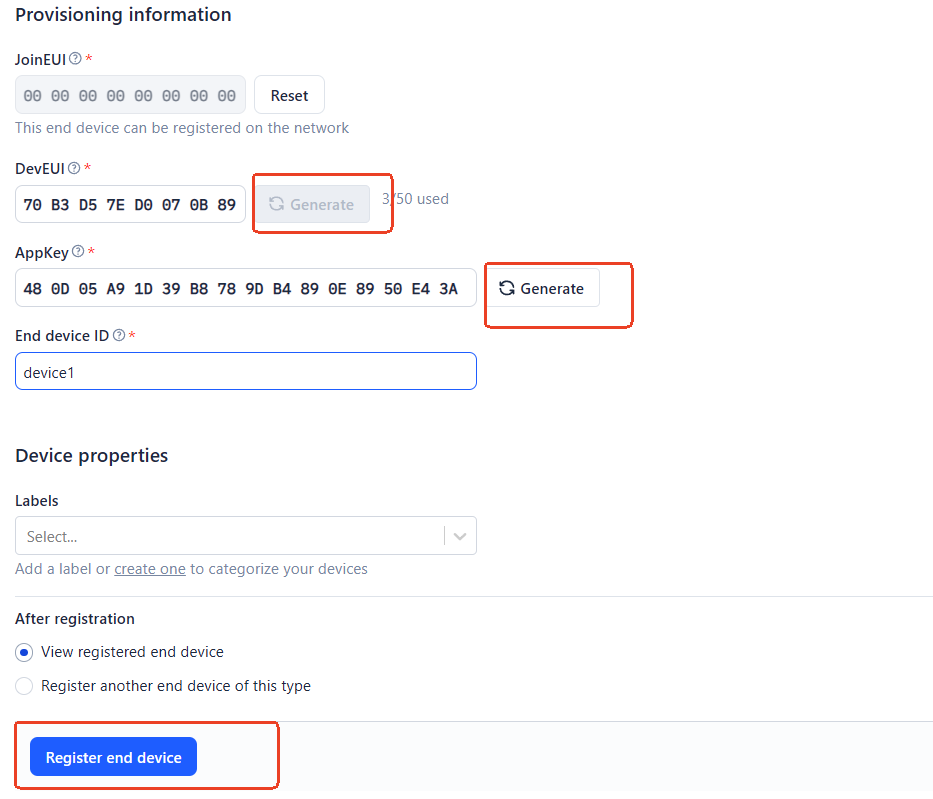Select View registered end device option

pyautogui.click(x=24, y=653)
